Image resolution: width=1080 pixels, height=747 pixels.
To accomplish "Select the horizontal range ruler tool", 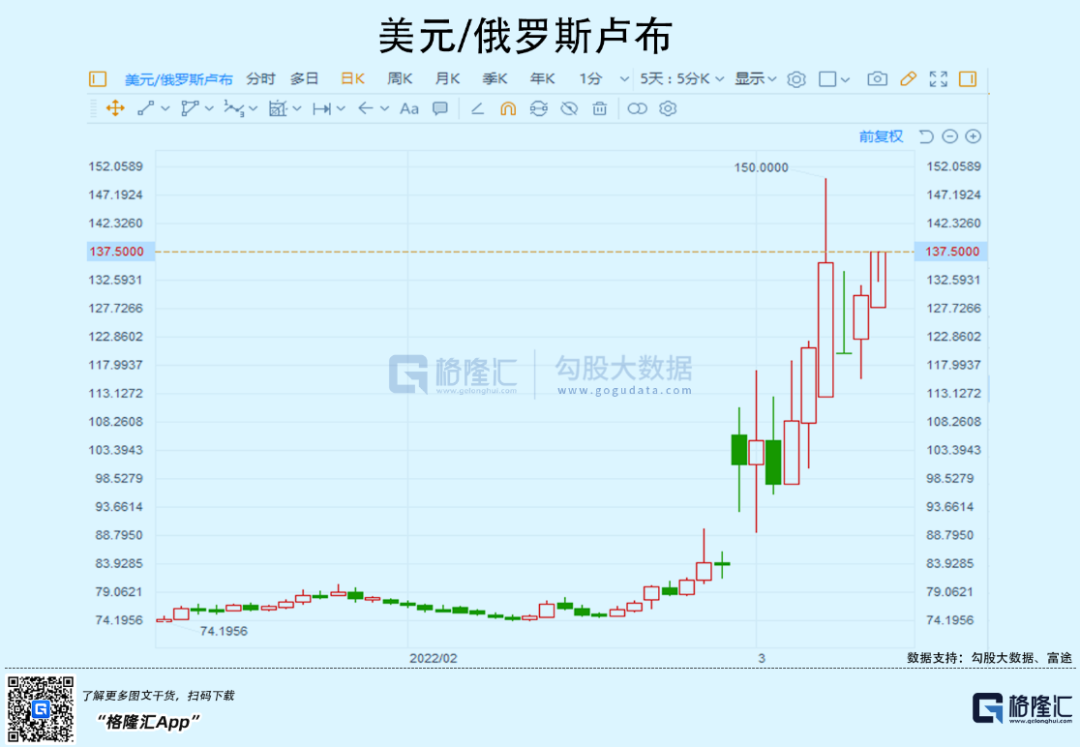I will point(322,109).
